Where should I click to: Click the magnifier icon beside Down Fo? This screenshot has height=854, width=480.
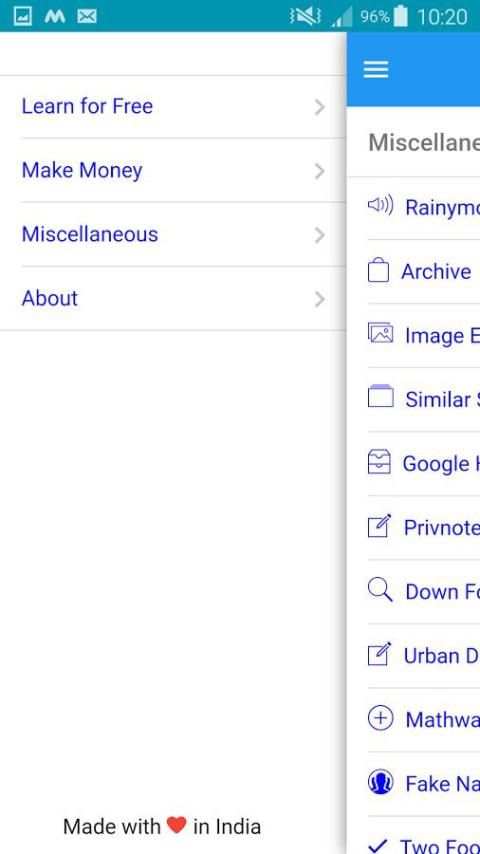pos(380,590)
